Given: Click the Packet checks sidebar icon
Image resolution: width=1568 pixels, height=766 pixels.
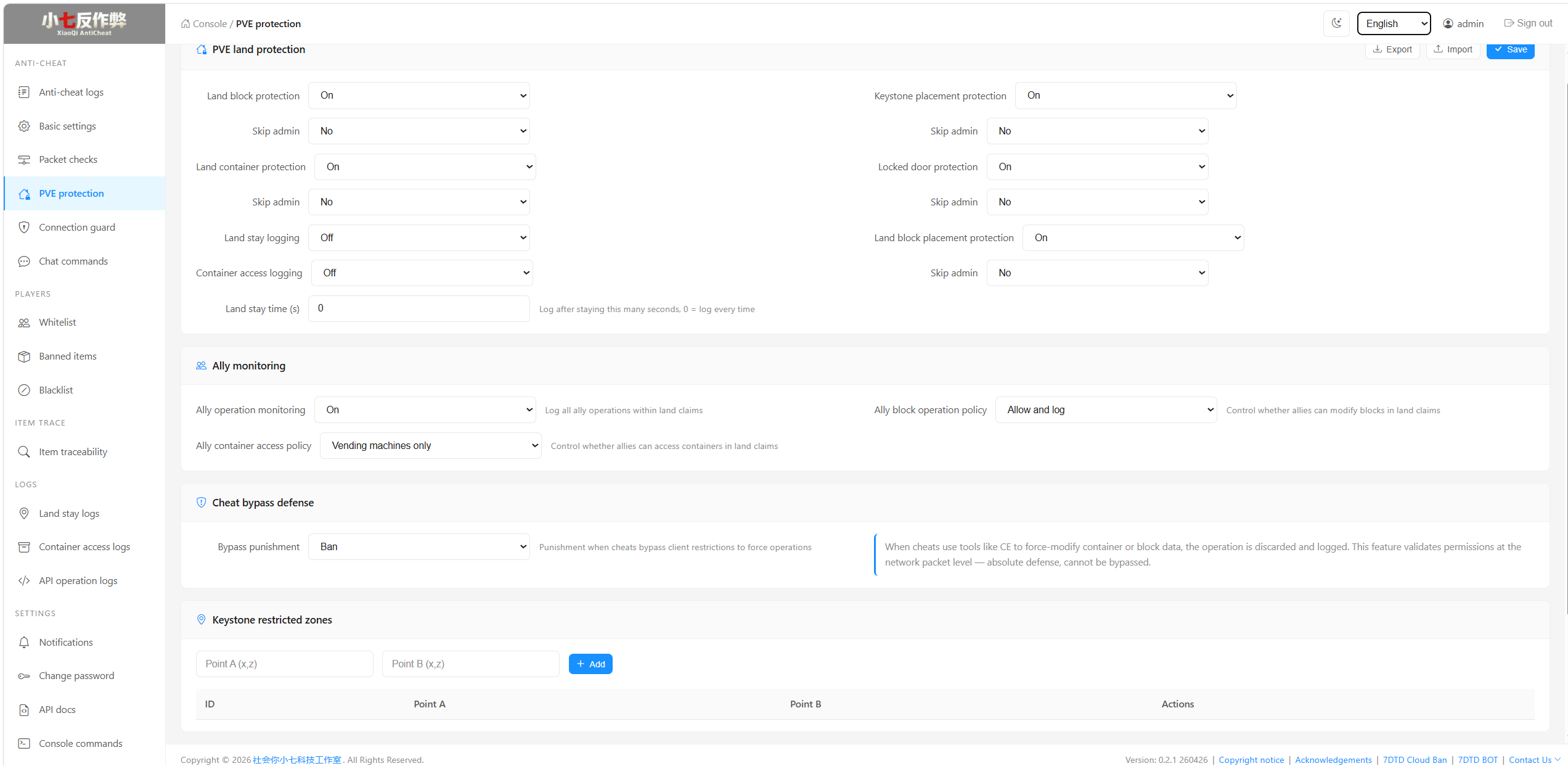Looking at the screenshot, I should tap(24, 160).
